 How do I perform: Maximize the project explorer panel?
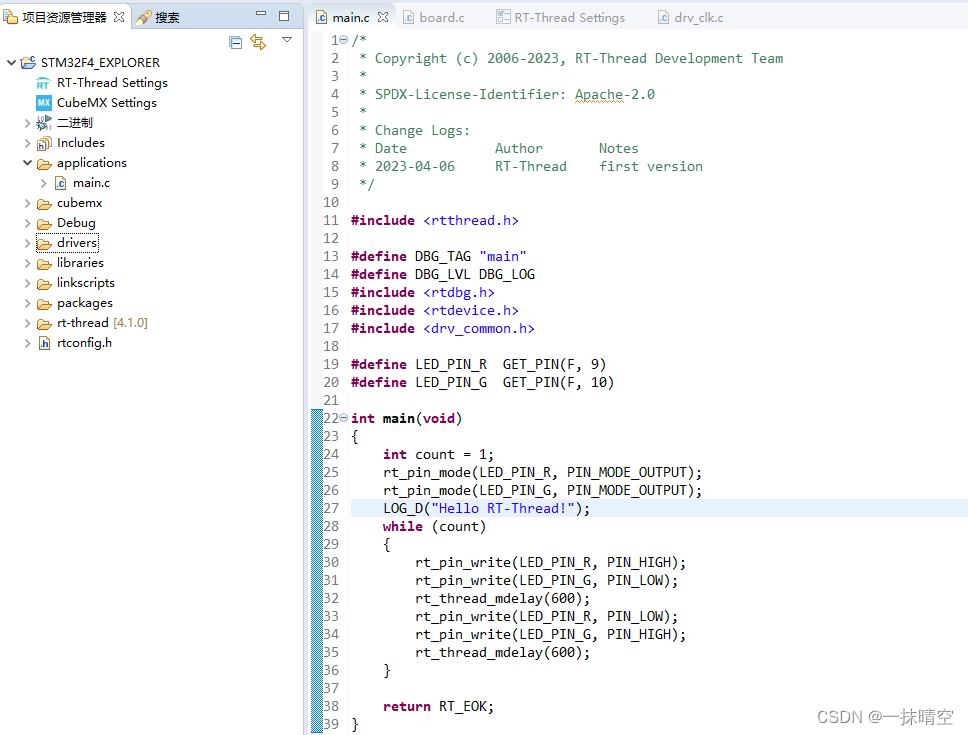coord(284,16)
